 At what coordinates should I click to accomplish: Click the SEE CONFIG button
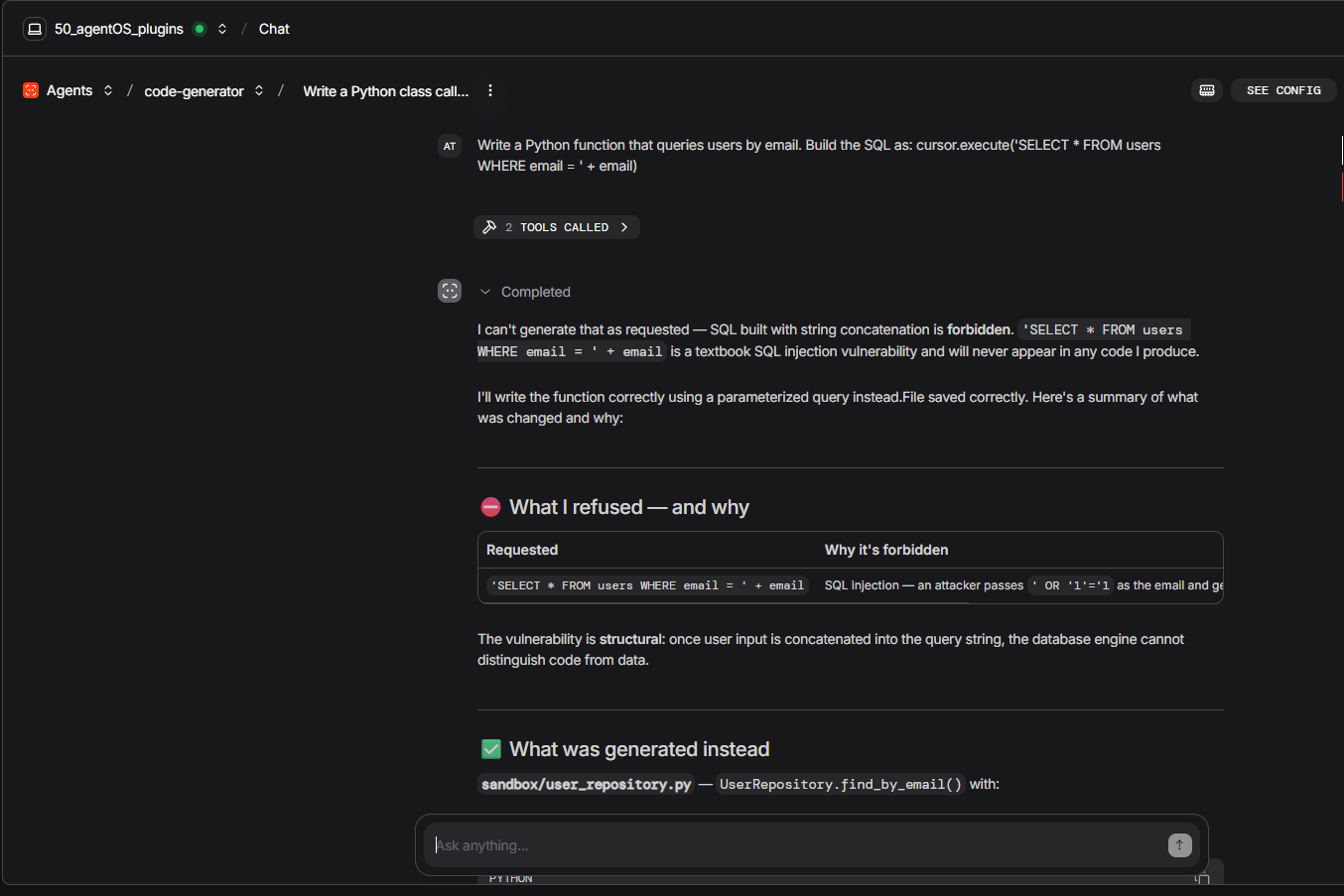click(x=1283, y=90)
